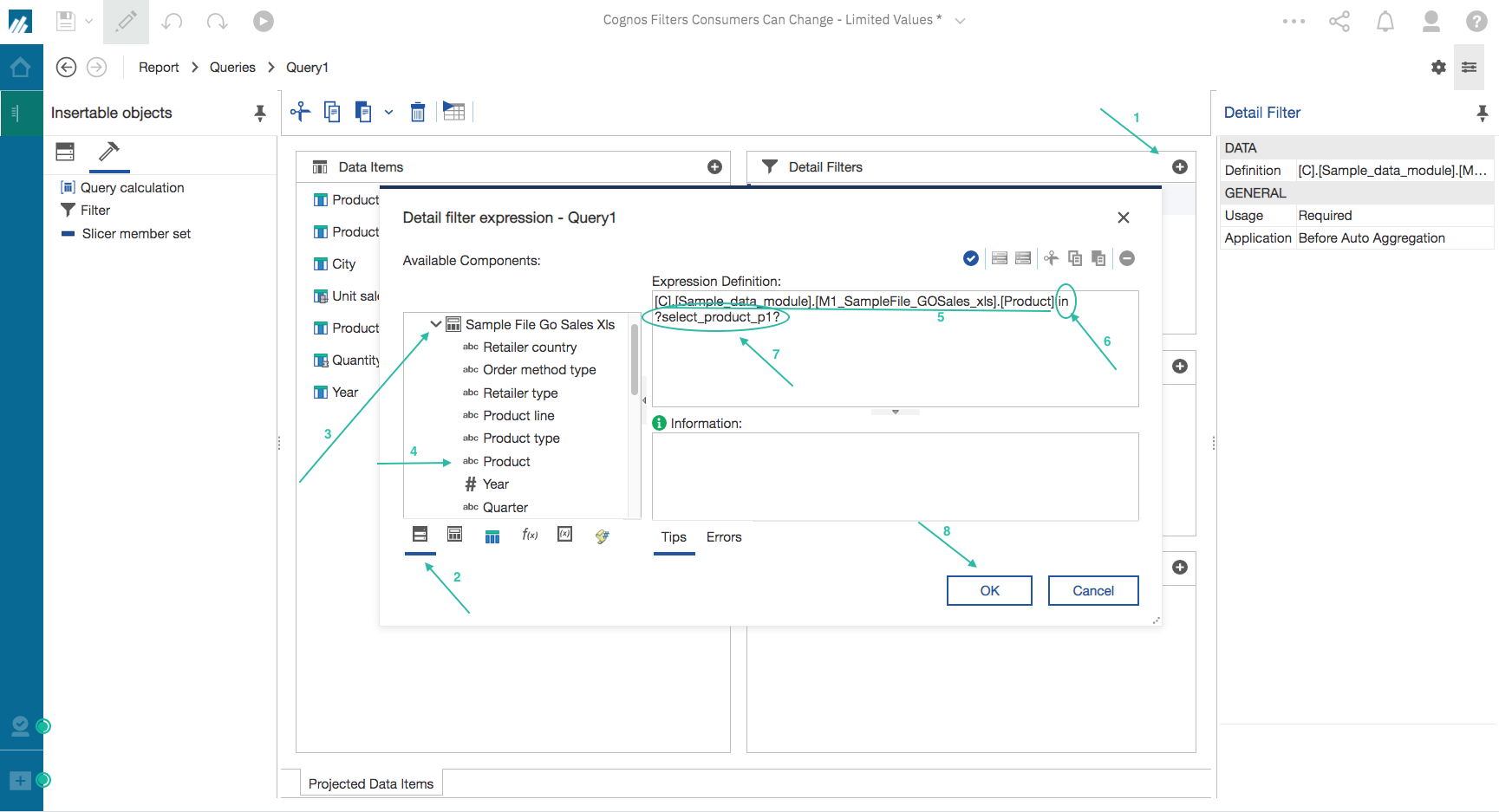Select Order method type item
The height and width of the screenshot is (812, 1499).
point(538,369)
